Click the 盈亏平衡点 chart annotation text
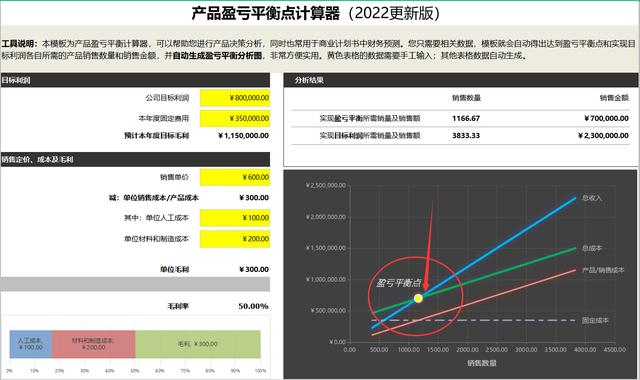The image size is (640, 380). click(398, 283)
